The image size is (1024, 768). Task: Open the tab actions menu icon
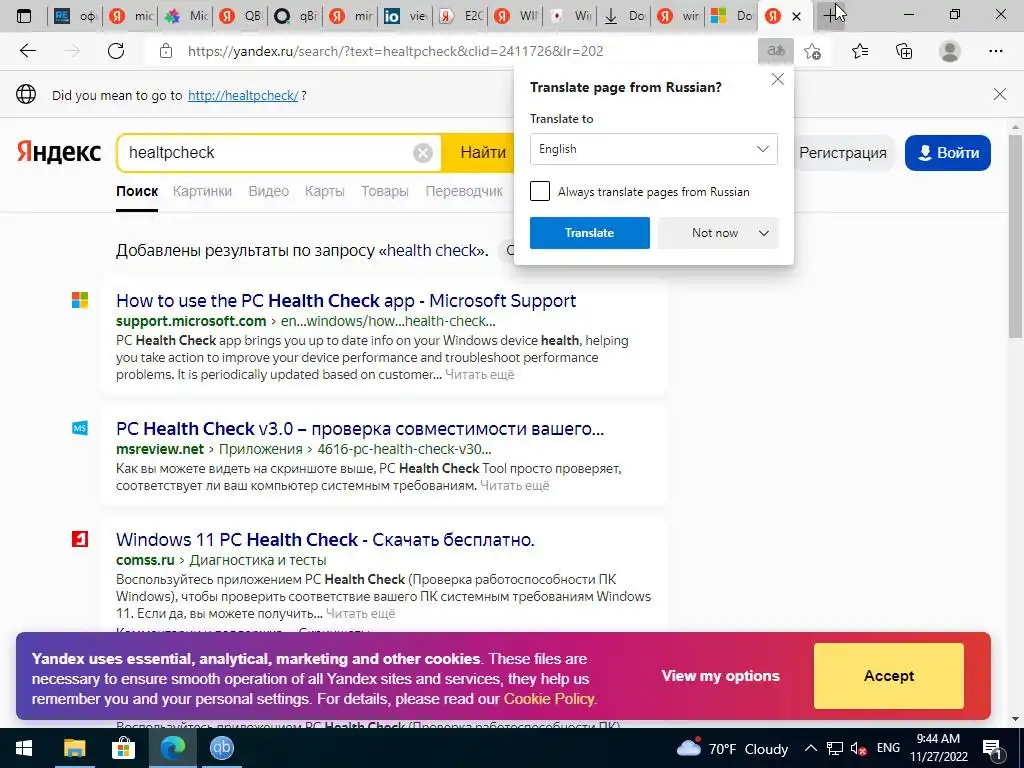(x=24, y=16)
